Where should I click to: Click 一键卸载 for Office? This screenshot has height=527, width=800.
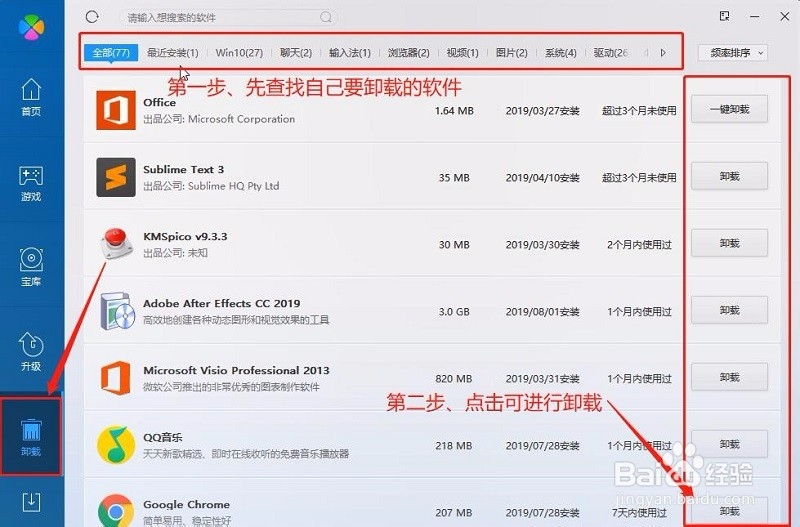click(729, 109)
